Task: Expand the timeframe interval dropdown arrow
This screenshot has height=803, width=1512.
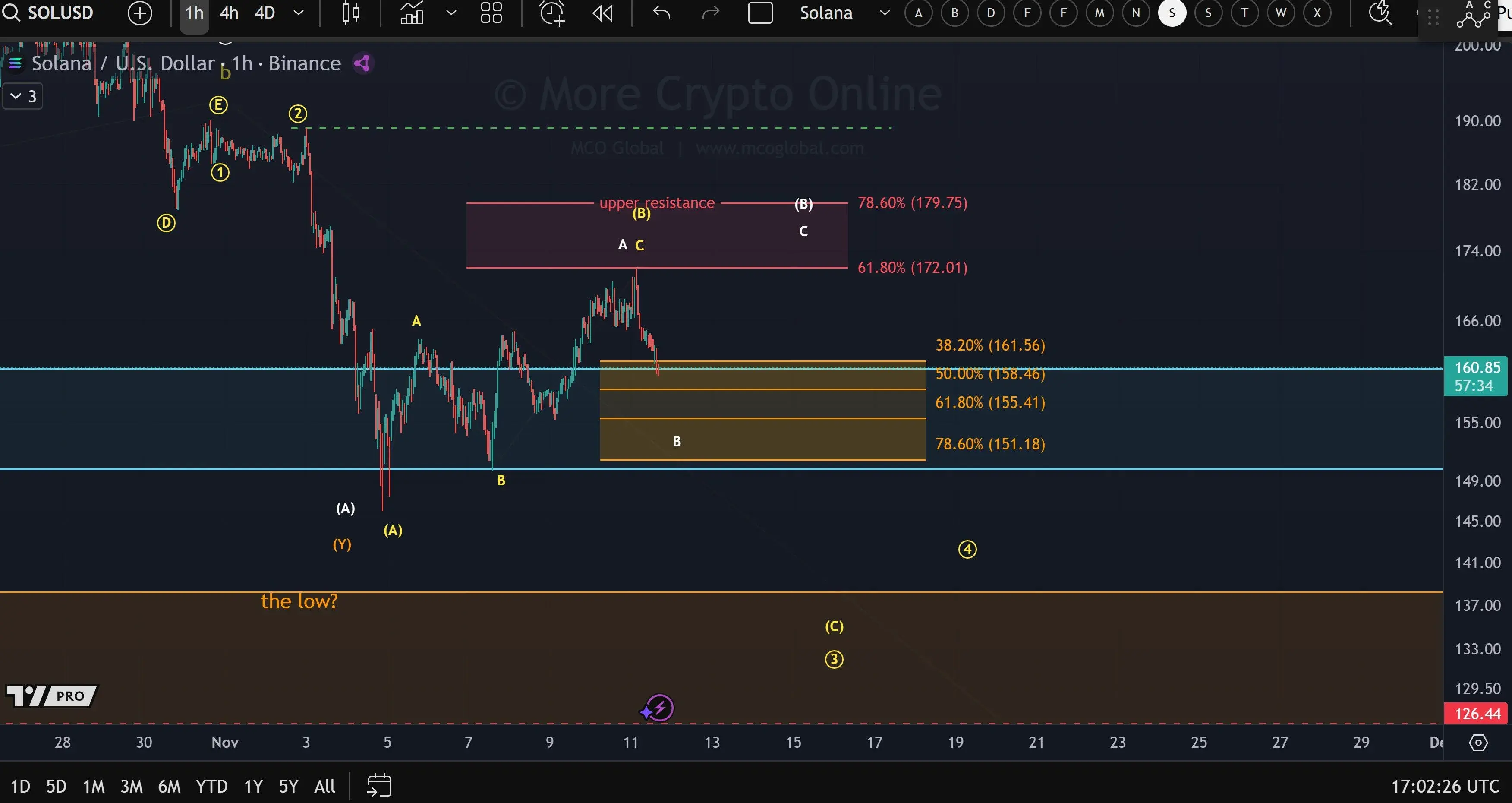Action: (x=298, y=13)
